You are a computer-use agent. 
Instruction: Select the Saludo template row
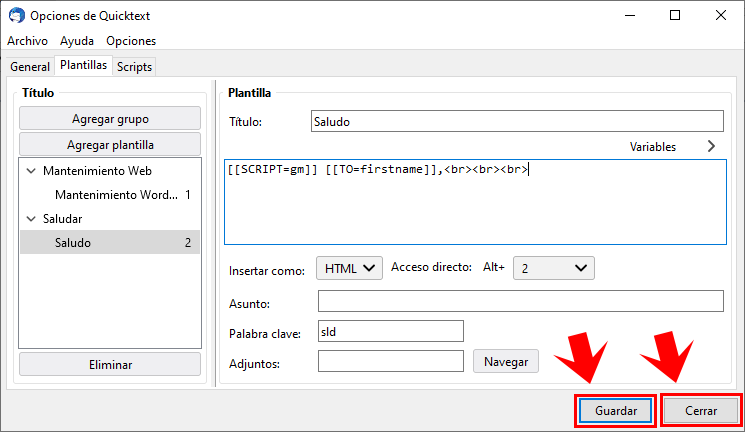click(x=110, y=242)
